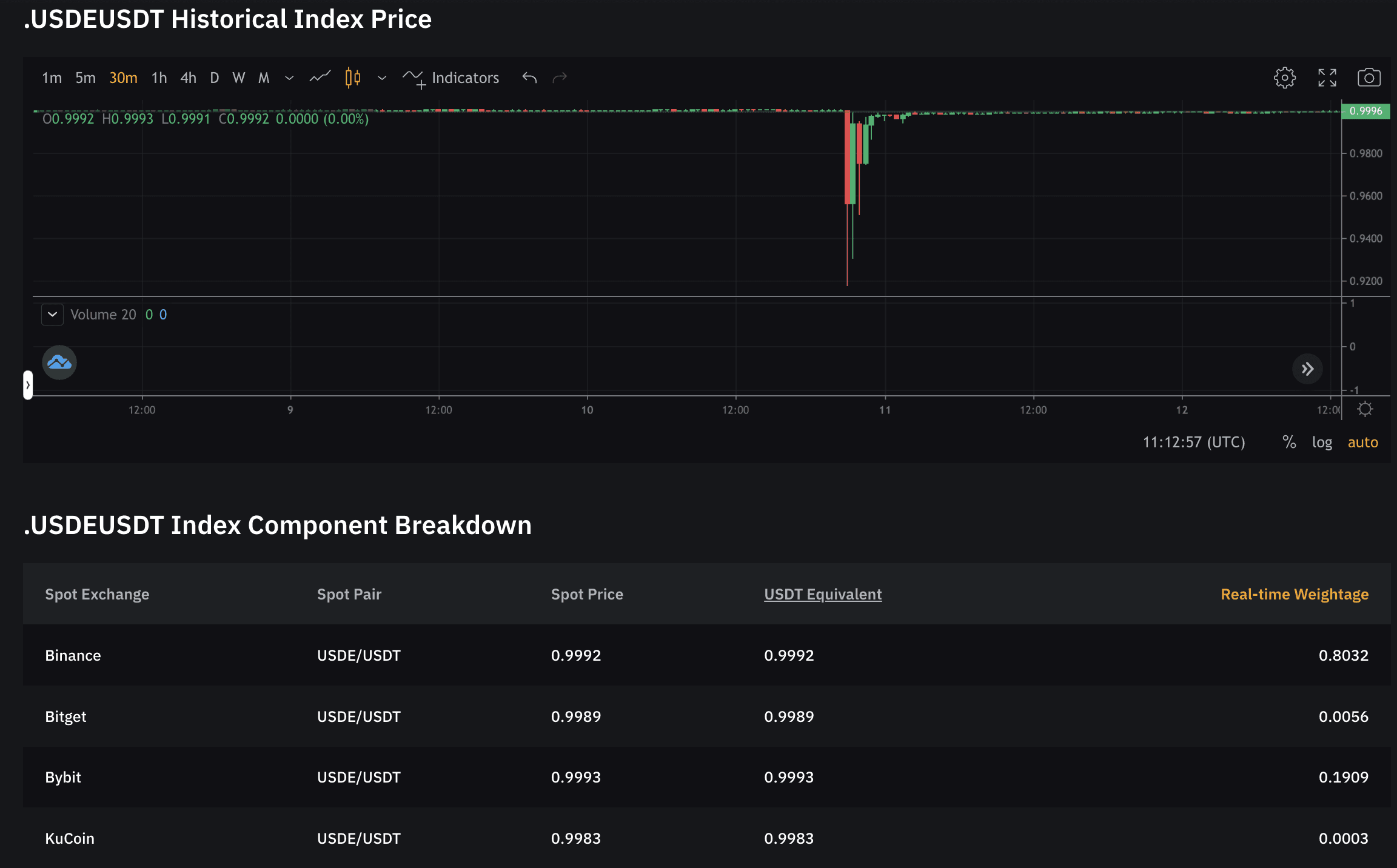Image resolution: width=1397 pixels, height=868 pixels.
Task: Toggle log scale mode
Action: coord(1322,442)
